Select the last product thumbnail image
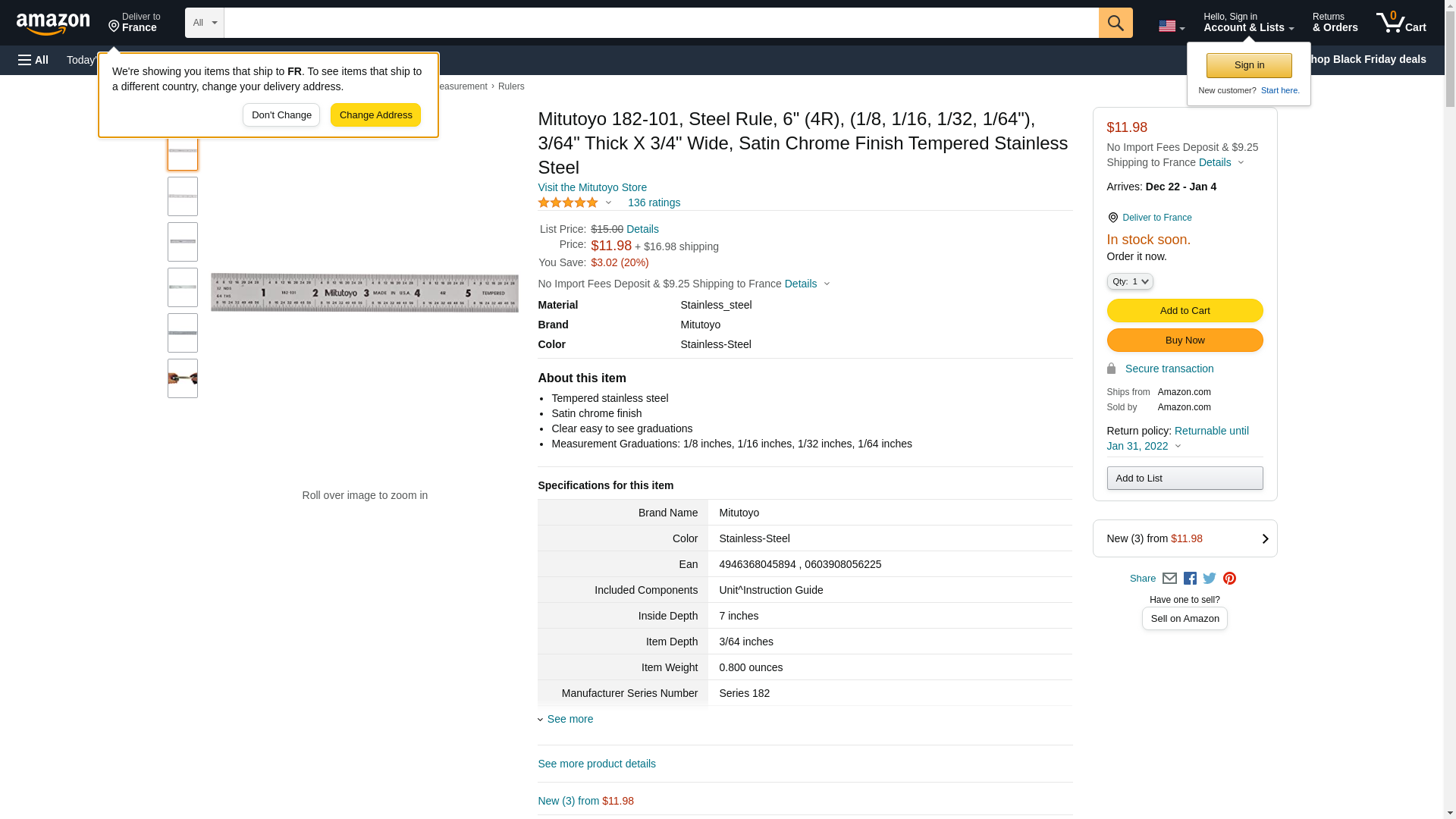 [183, 378]
